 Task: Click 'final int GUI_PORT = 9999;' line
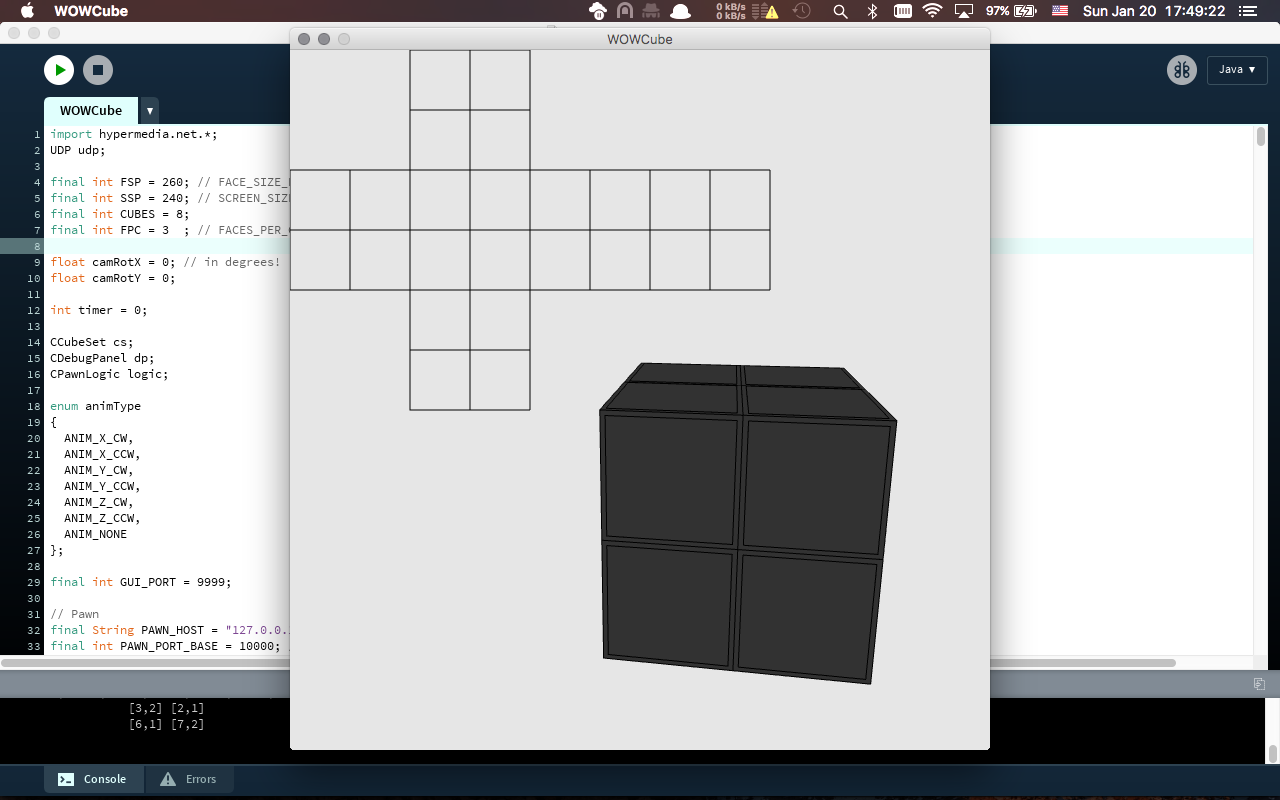(x=140, y=582)
